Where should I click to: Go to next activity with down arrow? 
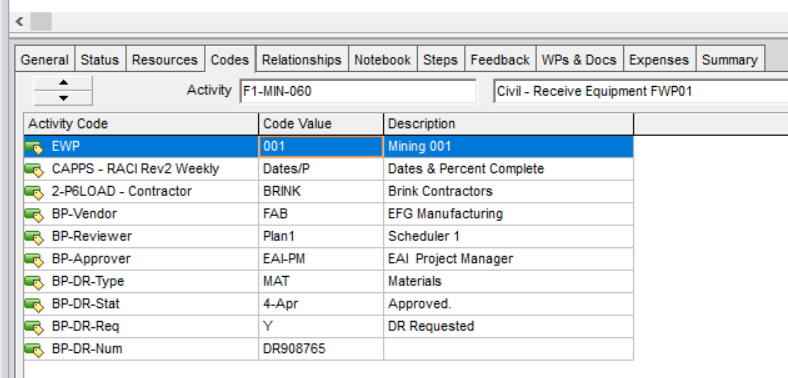pos(63,98)
